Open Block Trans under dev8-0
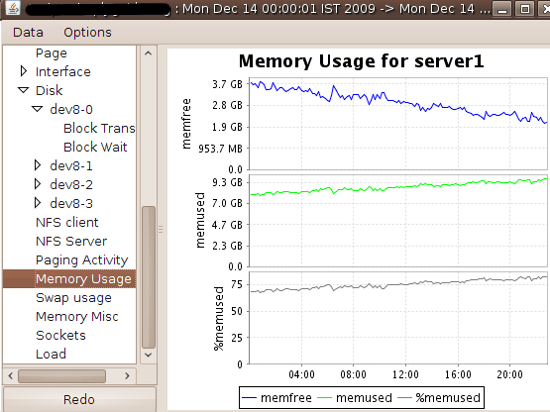550x412 pixels. click(x=99, y=128)
